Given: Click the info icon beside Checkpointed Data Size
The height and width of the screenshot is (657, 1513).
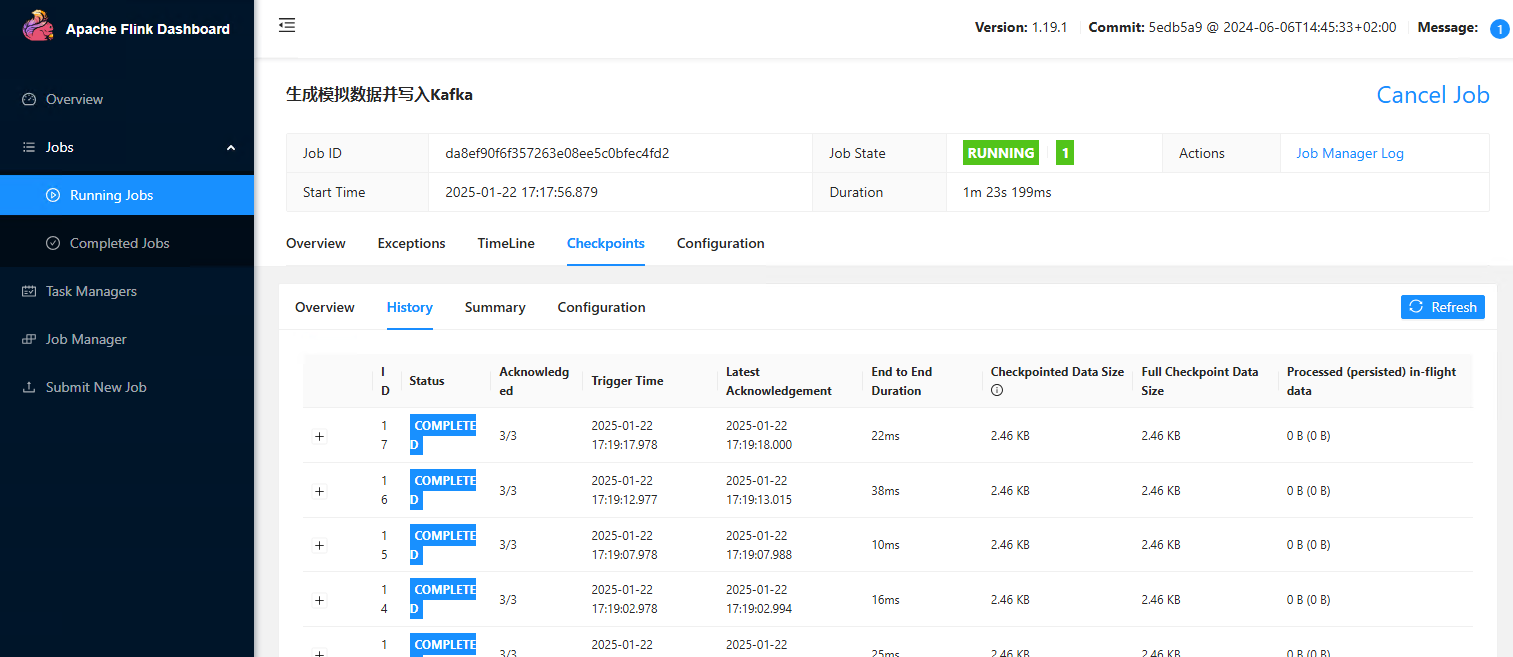Looking at the screenshot, I should point(997,391).
